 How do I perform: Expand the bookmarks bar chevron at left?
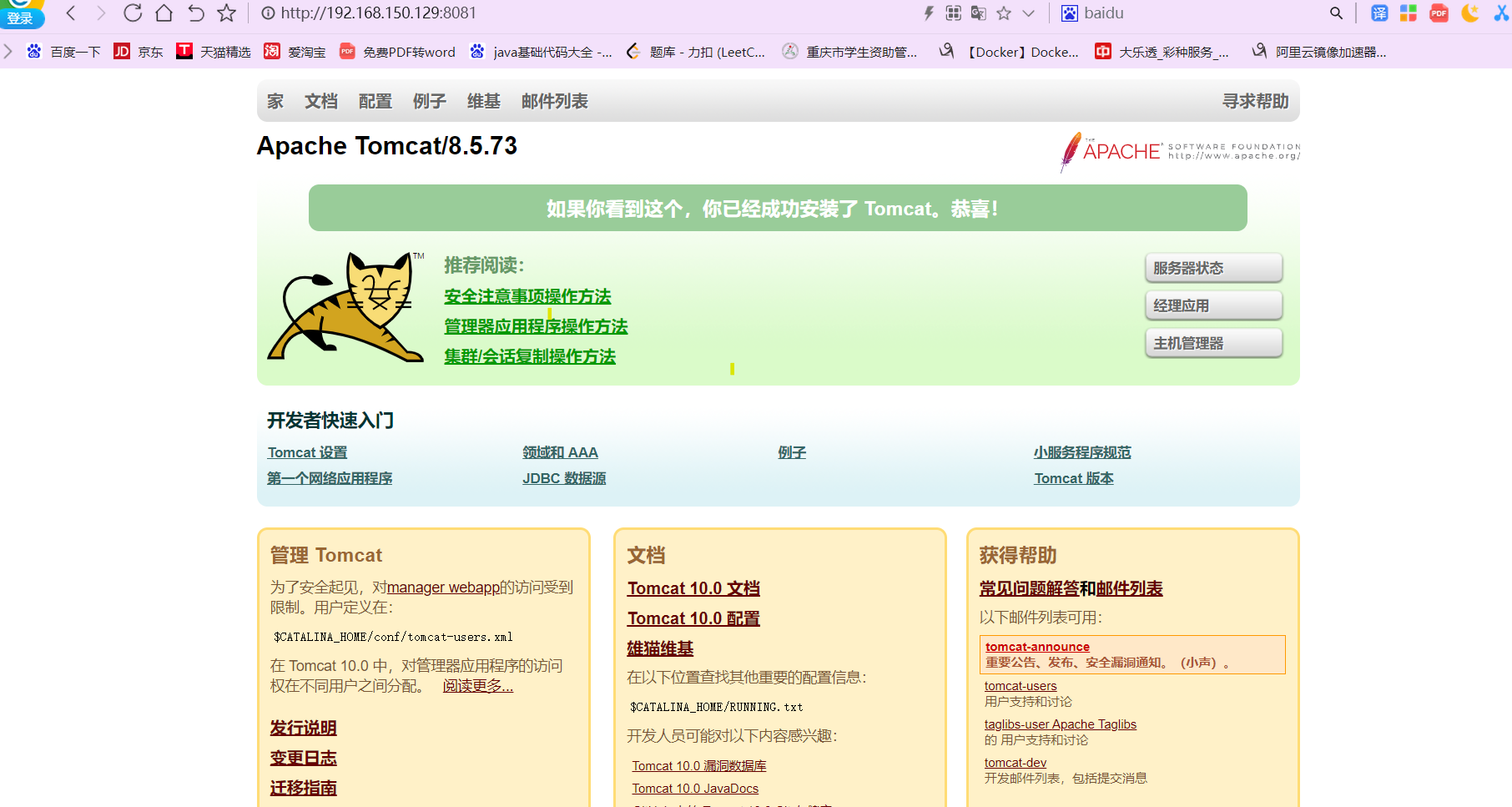tap(8, 52)
